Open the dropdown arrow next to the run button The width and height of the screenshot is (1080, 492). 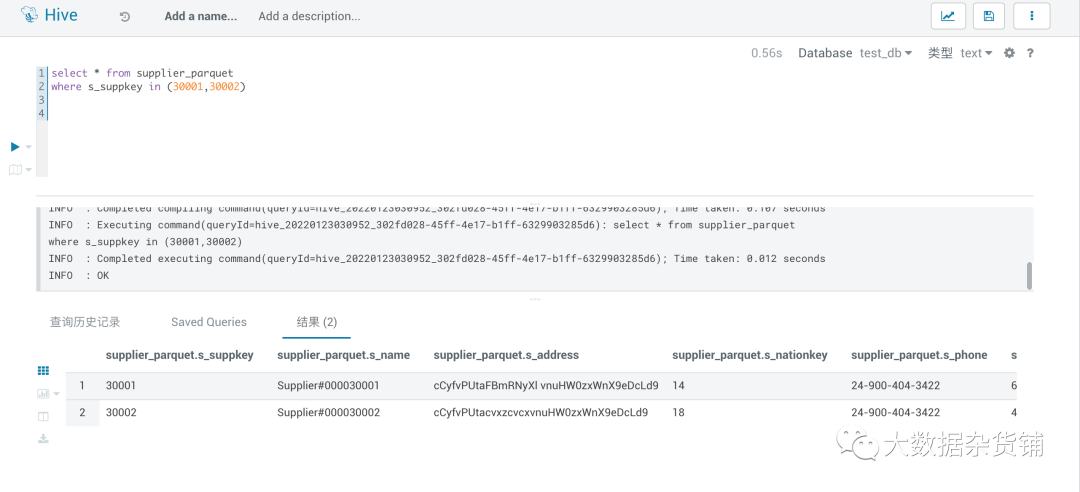[29, 147]
